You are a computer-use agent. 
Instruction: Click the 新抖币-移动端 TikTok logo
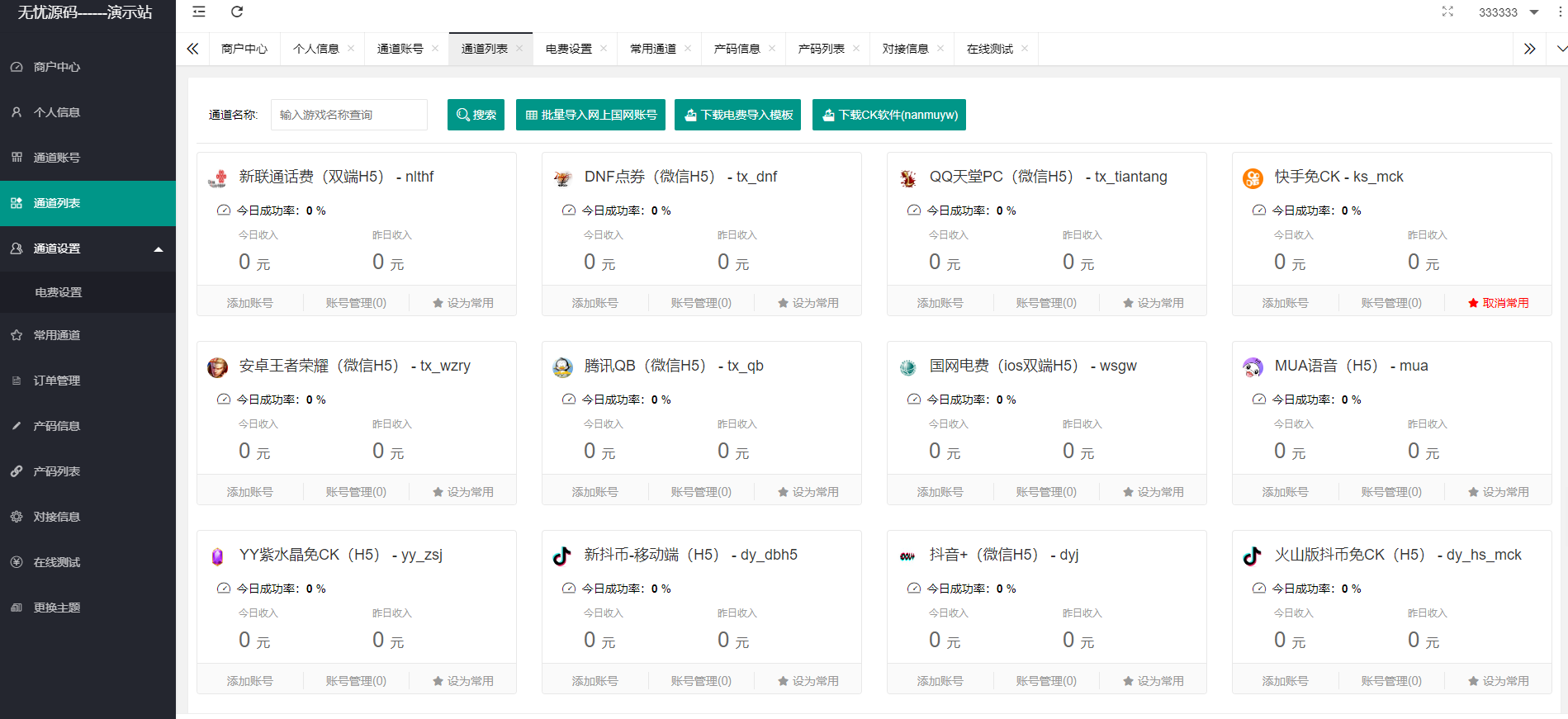(563, 556)
